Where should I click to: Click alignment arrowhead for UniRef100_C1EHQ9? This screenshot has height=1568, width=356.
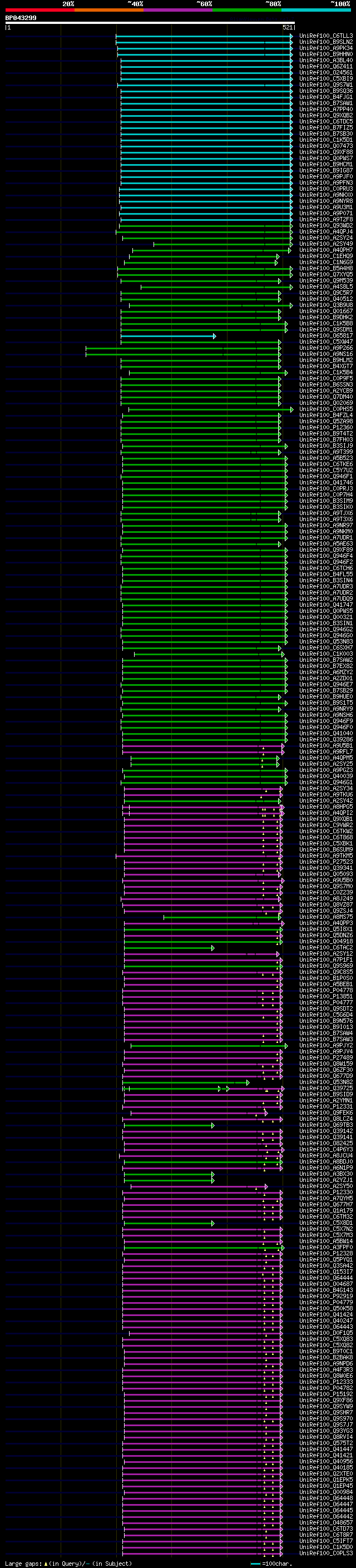tap(278, 256)
